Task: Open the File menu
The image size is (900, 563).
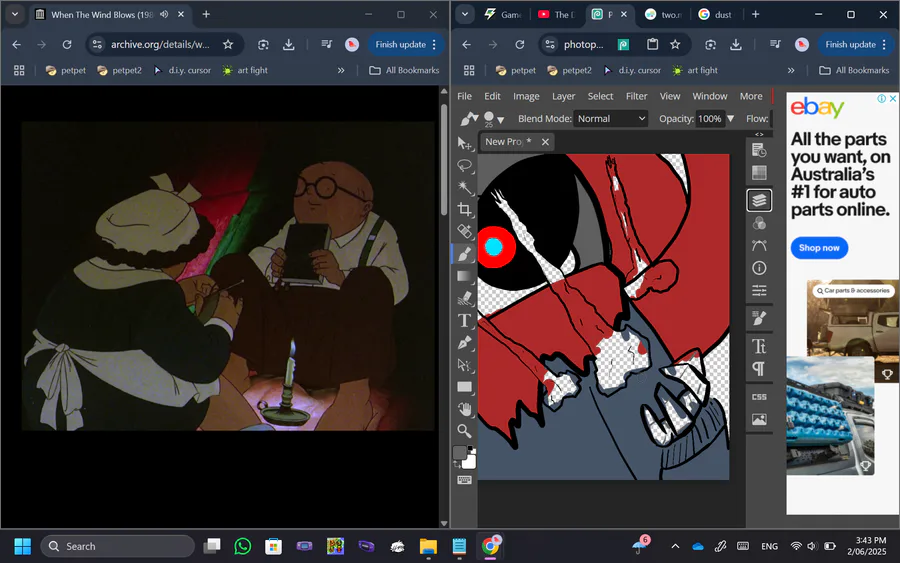Action: click(x=464, y=96)
